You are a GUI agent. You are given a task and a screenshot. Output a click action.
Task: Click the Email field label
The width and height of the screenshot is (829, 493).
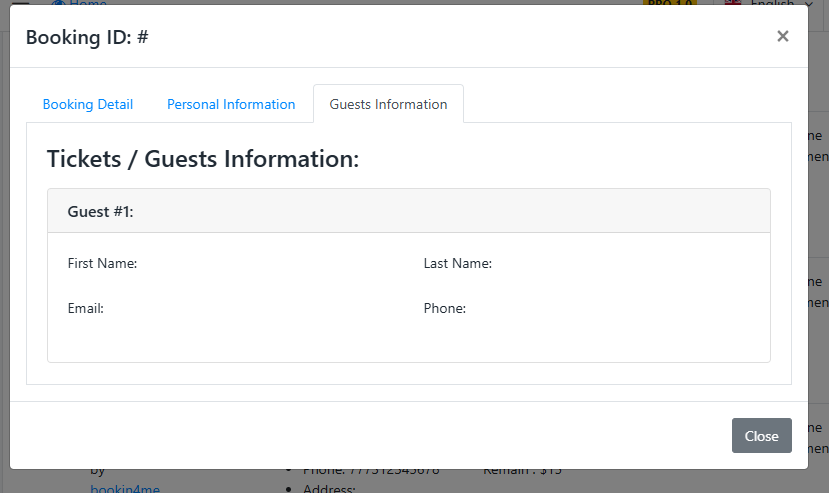tap(86, 308)
